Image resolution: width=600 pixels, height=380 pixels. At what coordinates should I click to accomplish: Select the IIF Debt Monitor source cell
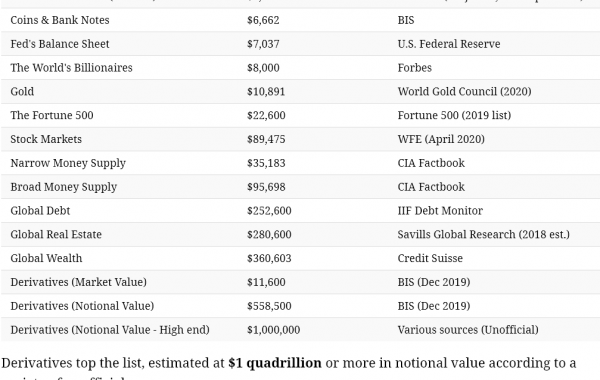[440, 210]
